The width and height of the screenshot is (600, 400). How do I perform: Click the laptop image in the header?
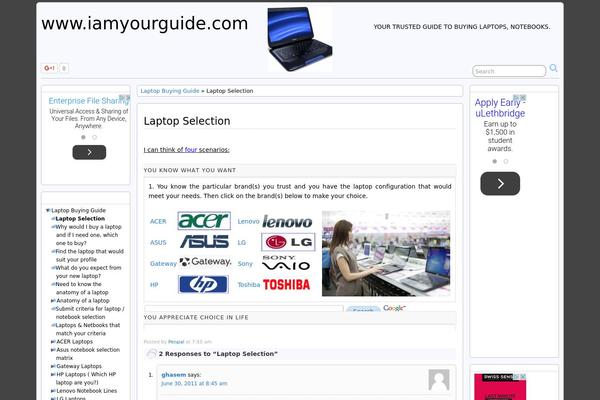tap(300, 39)
